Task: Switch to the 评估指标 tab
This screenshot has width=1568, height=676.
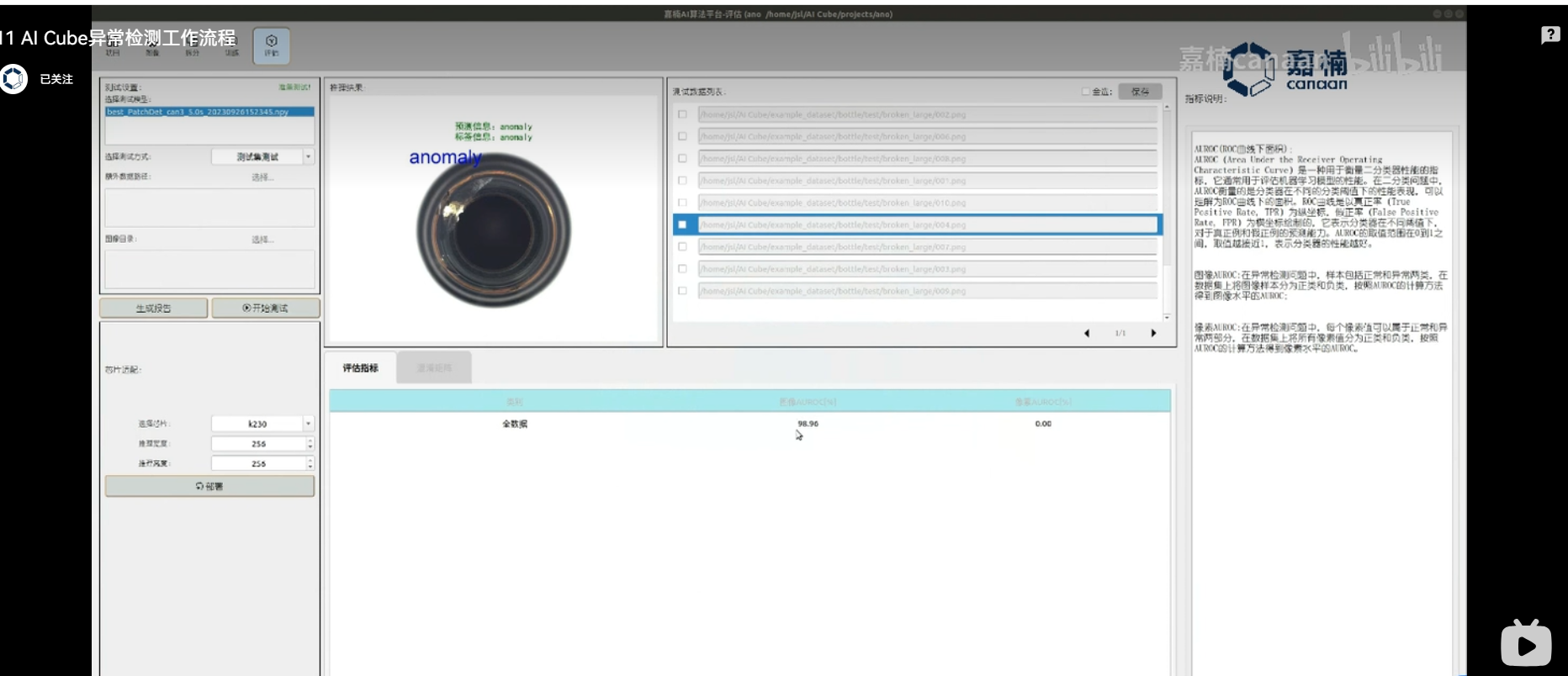Action: pos(360,368)
